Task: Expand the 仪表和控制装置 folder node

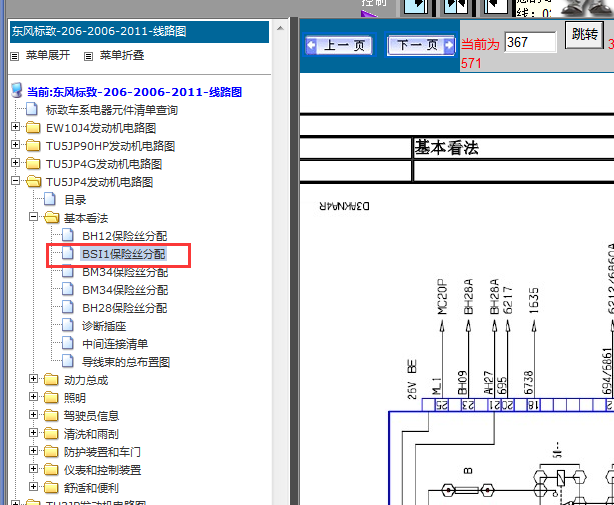Action: pyautogui.click(x=34, y=469)
